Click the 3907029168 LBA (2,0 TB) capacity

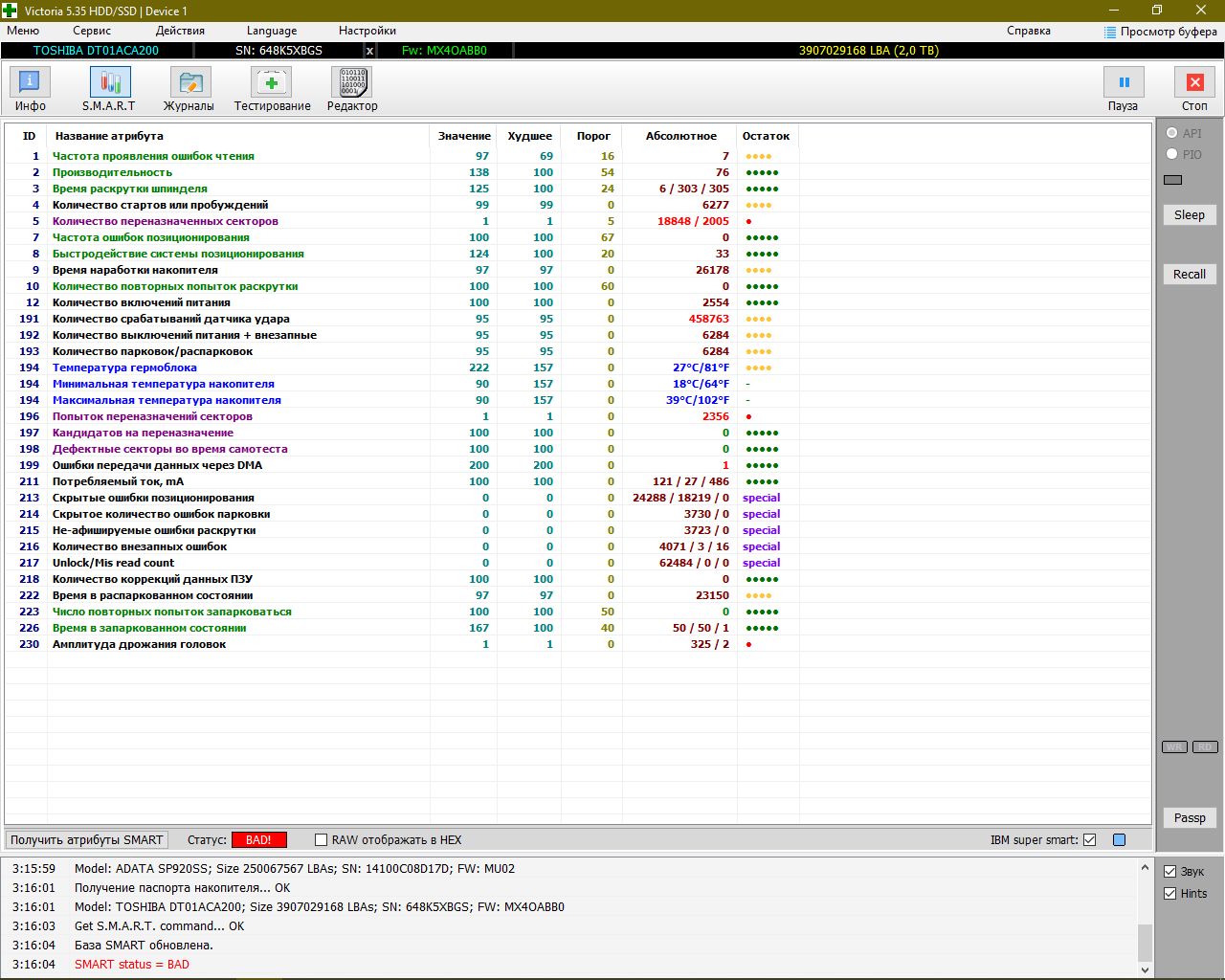click(869, 51)
